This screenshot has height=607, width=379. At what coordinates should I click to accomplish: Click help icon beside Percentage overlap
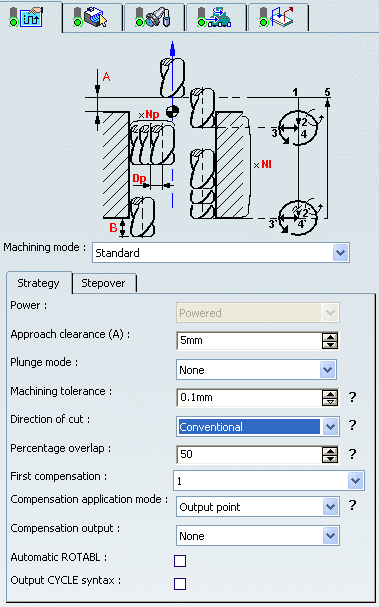point(352,454)
